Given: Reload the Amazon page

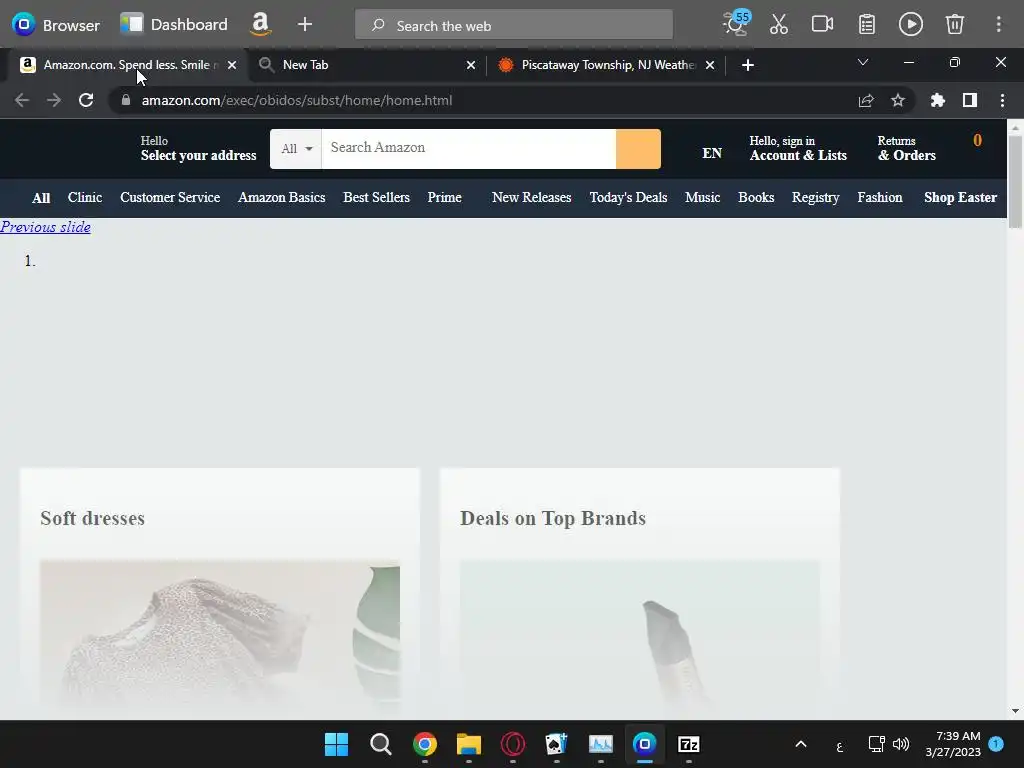Looking at the screenshot, I should point(86,100).
